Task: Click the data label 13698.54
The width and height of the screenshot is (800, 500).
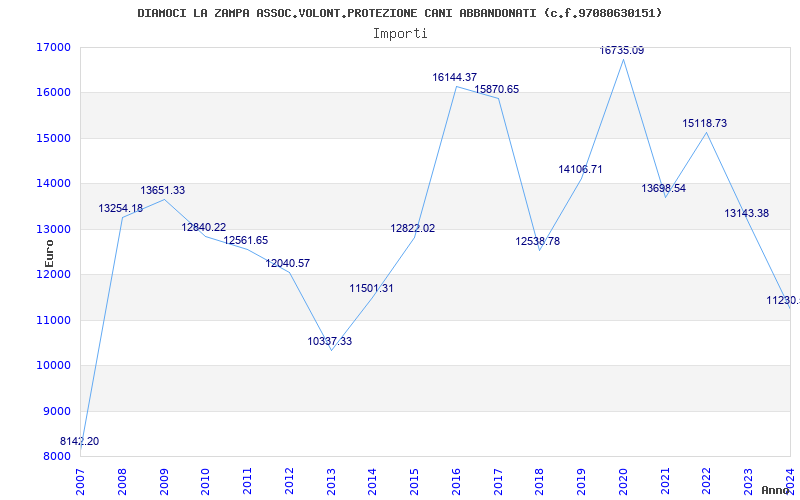Action: (x=663, y=188)
